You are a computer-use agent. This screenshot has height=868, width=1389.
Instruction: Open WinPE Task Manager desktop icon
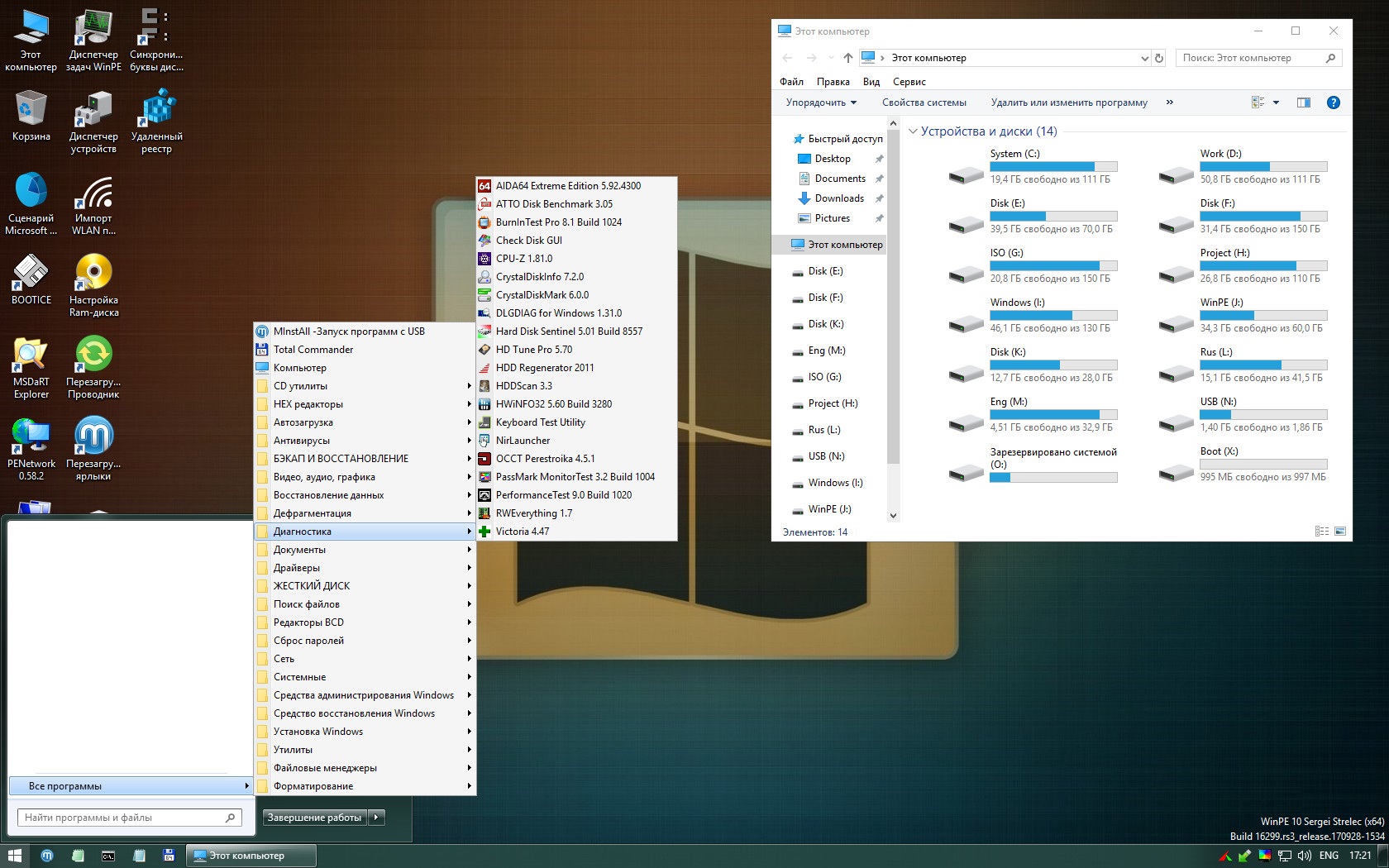[93, 34]
